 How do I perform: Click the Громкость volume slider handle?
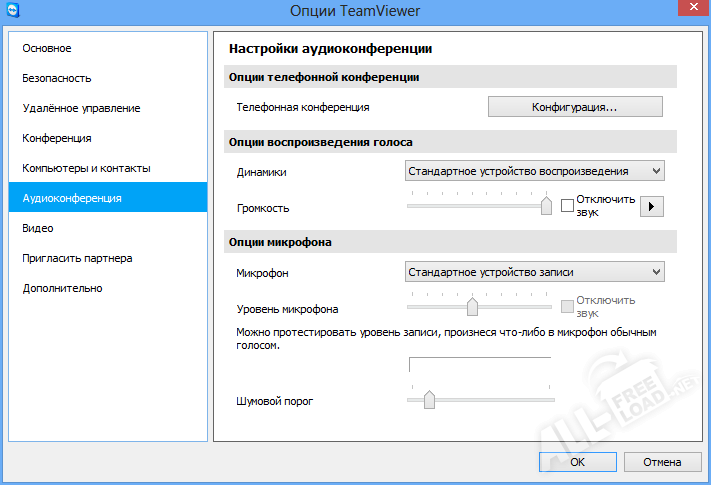[x=546, y=205]
